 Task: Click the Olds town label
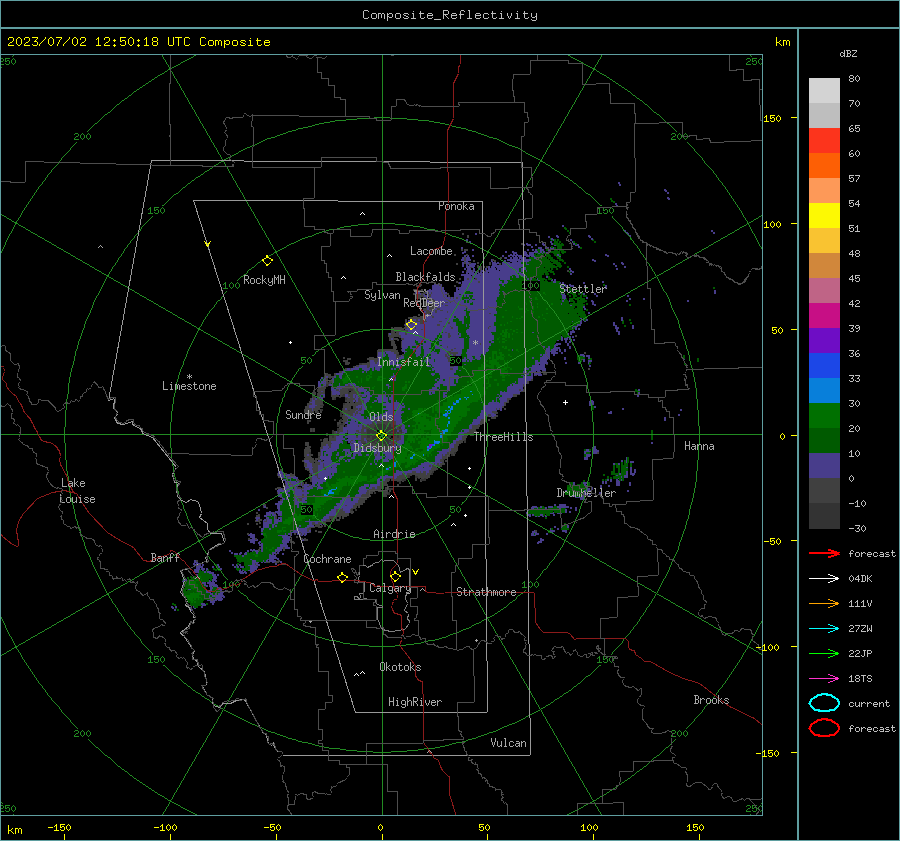pyautogui.click(x=381, y=417)
